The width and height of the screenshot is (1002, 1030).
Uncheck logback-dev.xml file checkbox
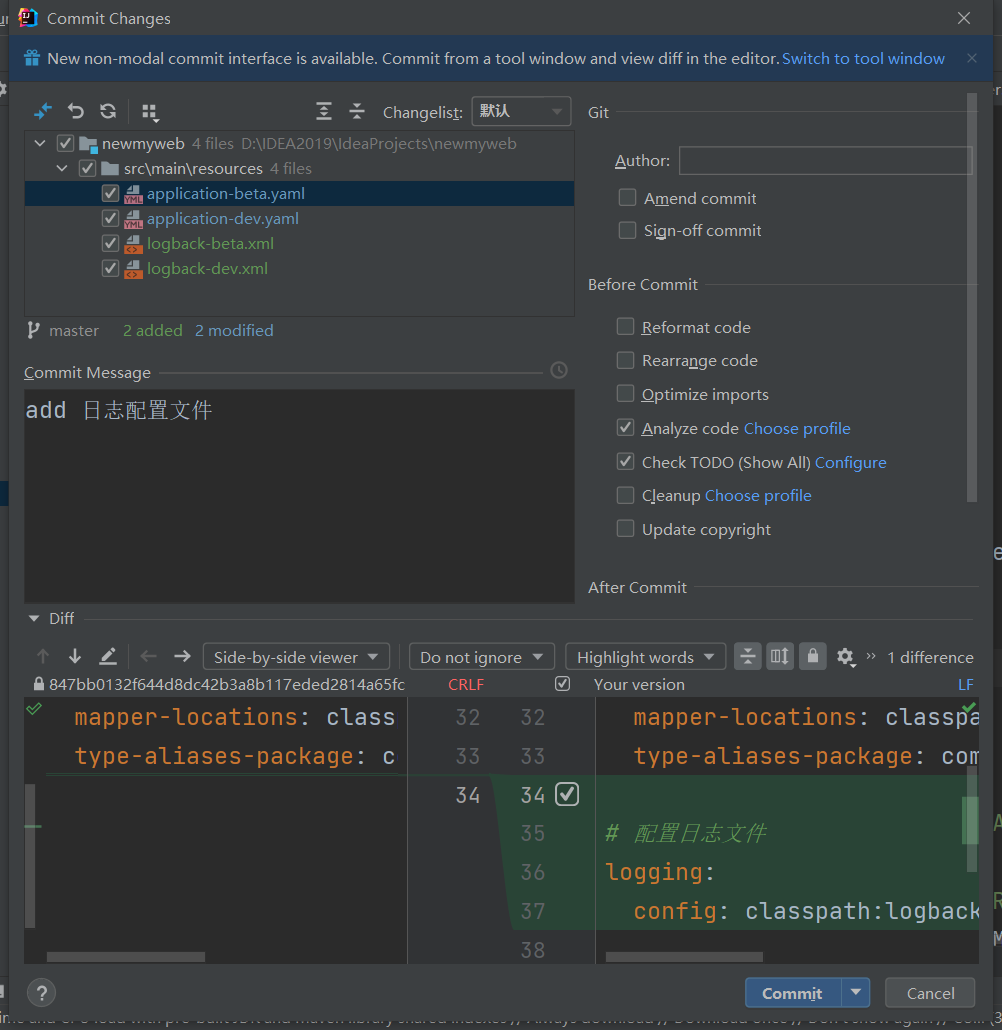coord(111,268)
